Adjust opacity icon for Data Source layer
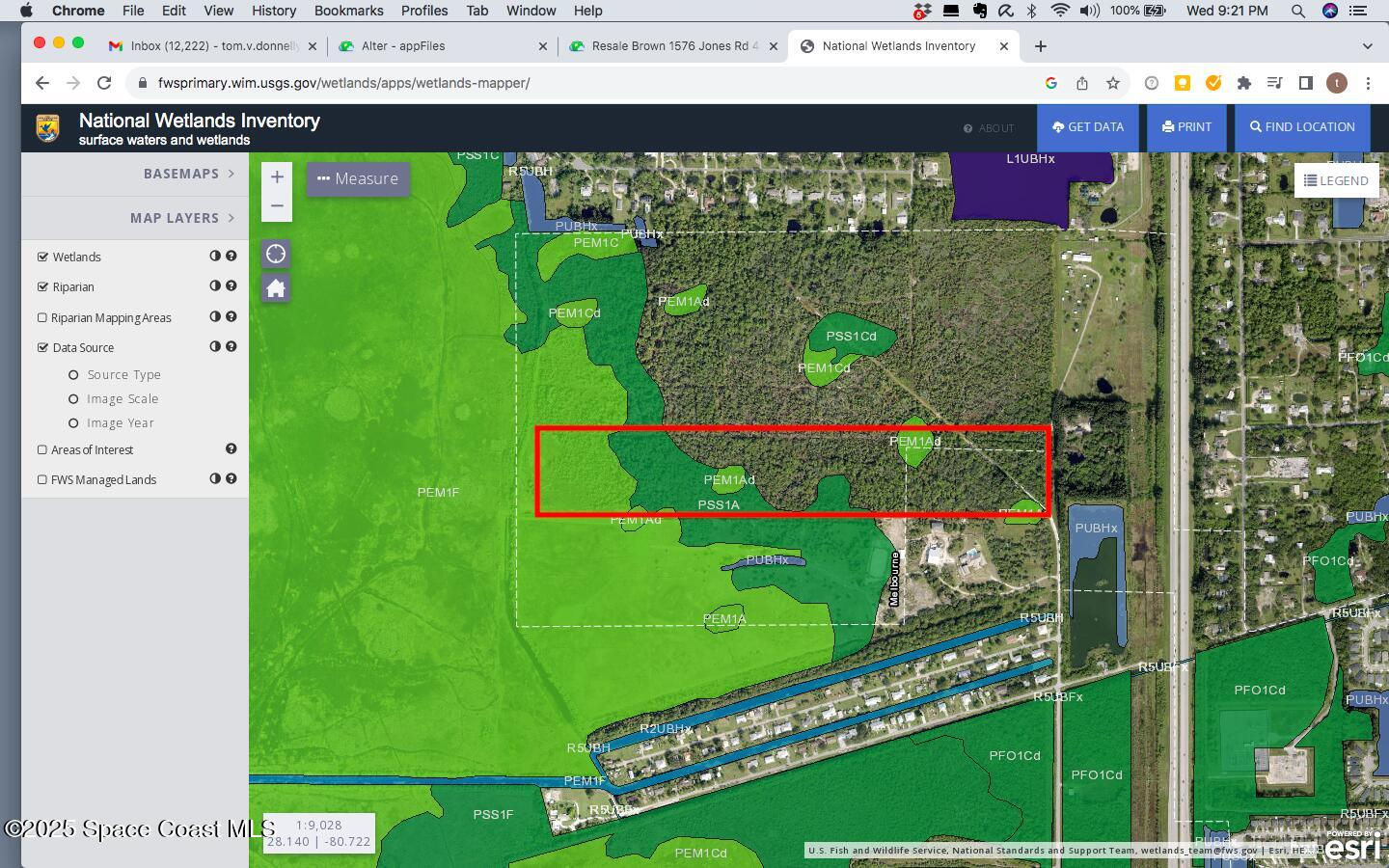This screenshot has width=1389, height=868. click(x=215, y=346)
